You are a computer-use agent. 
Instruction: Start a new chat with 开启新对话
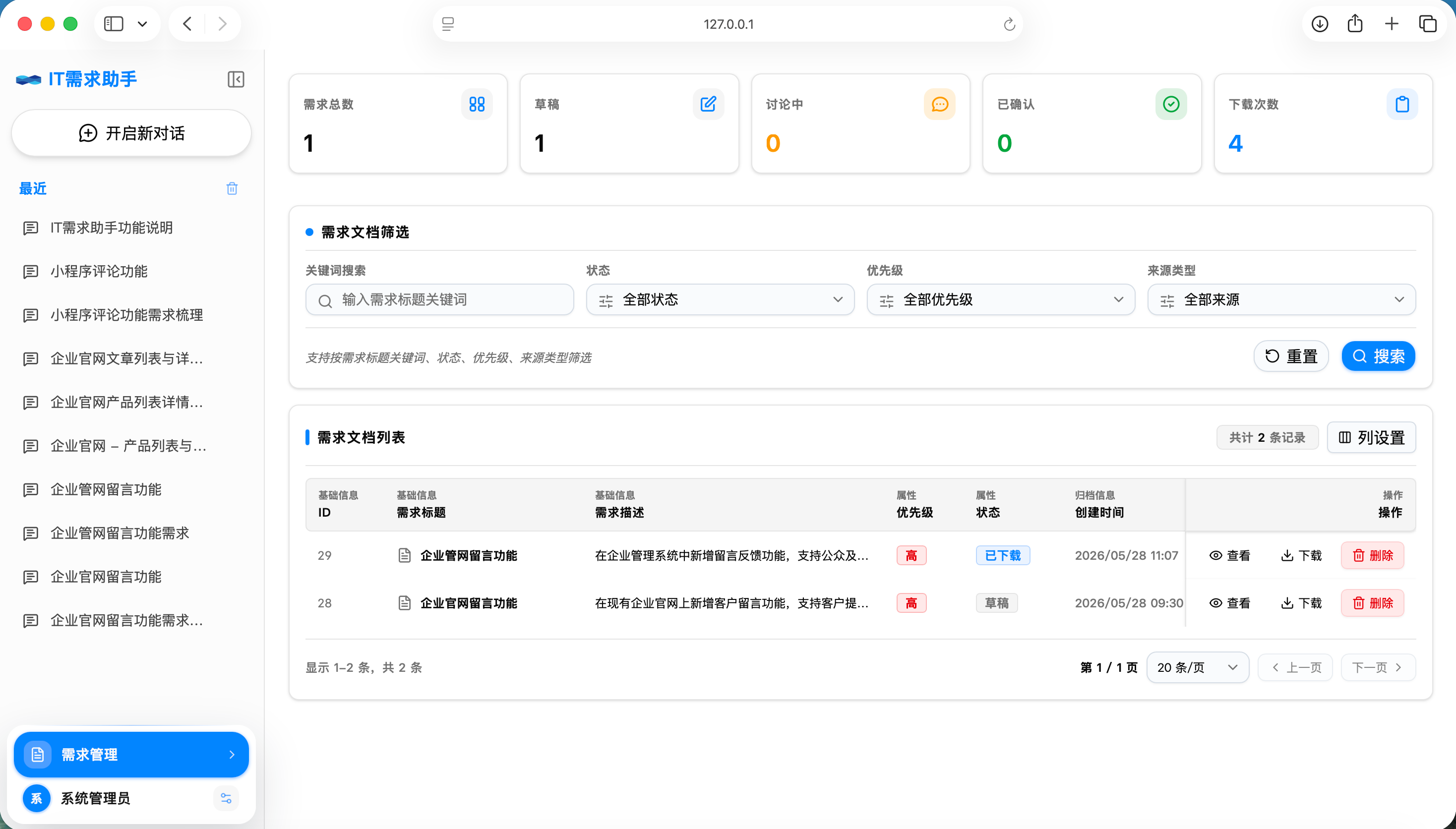click(x=131, y=133)
